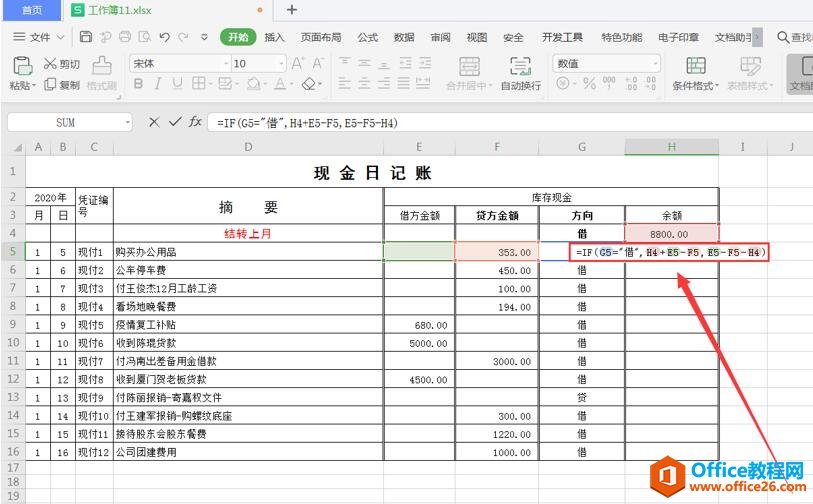
Task: Click the Paste clipboard icon
Action: click(21, 66)
